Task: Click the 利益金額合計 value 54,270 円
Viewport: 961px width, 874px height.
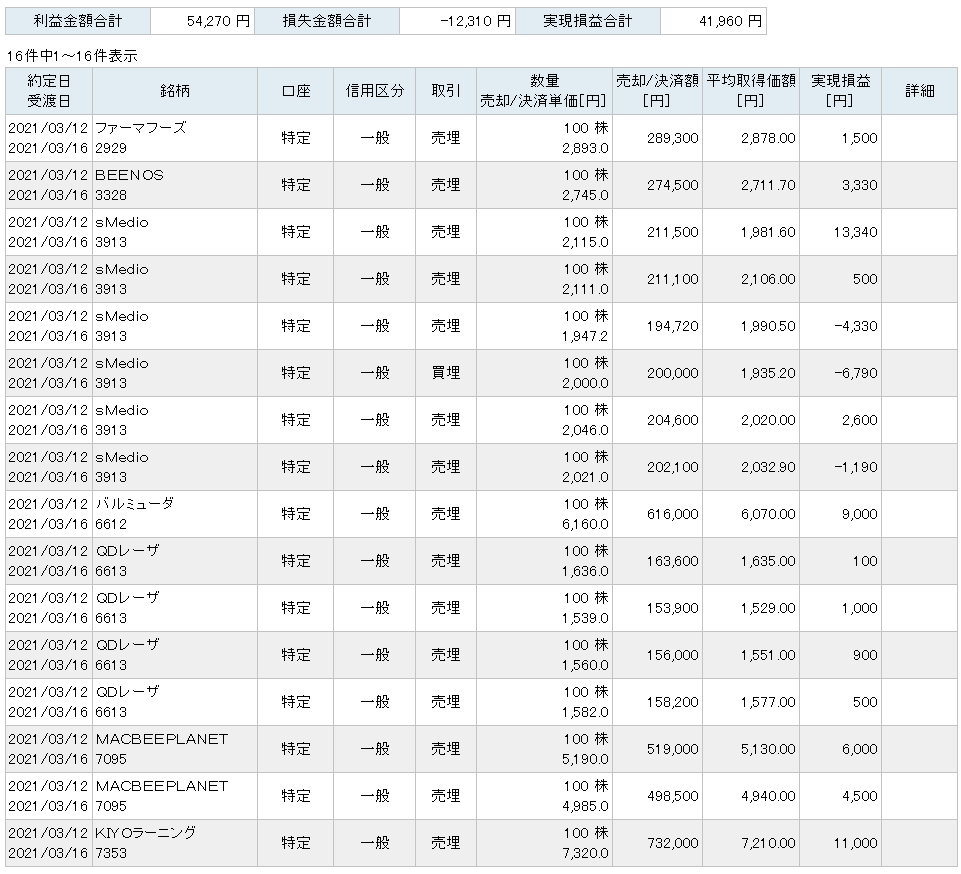Action: click(x=218, y=21)
